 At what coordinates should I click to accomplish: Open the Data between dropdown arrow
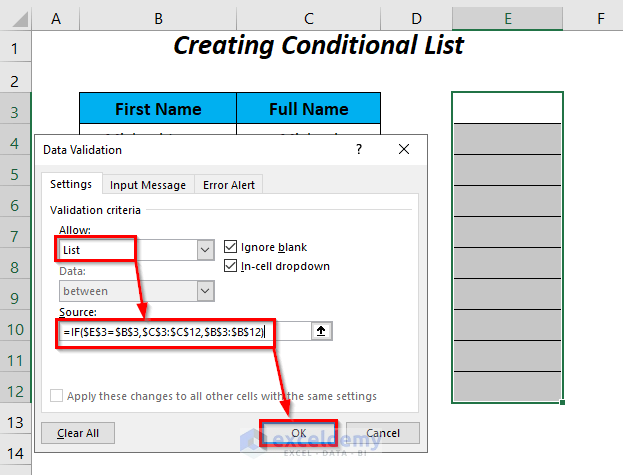(205, 291)
